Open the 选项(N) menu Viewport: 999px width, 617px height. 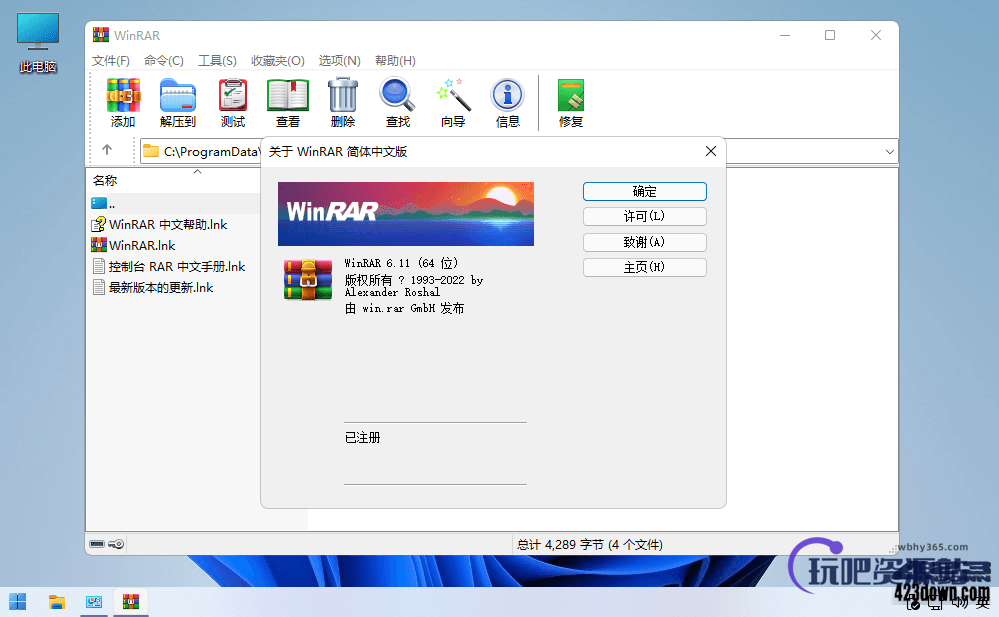tap(340, 61)
